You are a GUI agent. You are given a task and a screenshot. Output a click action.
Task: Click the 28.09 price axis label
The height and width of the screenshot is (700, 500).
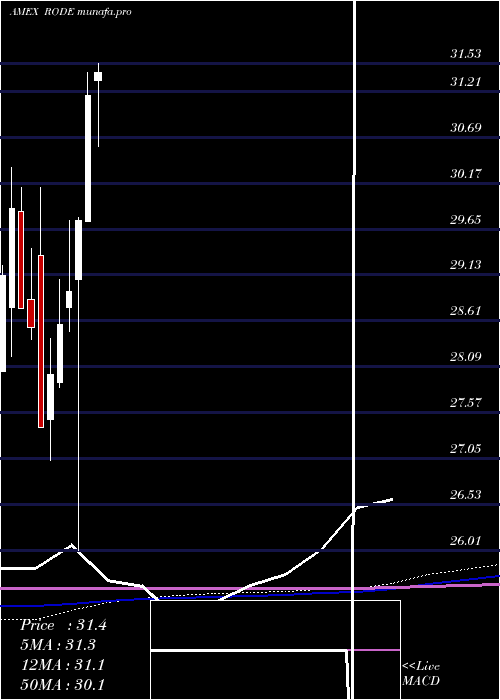tap(466, 357)
